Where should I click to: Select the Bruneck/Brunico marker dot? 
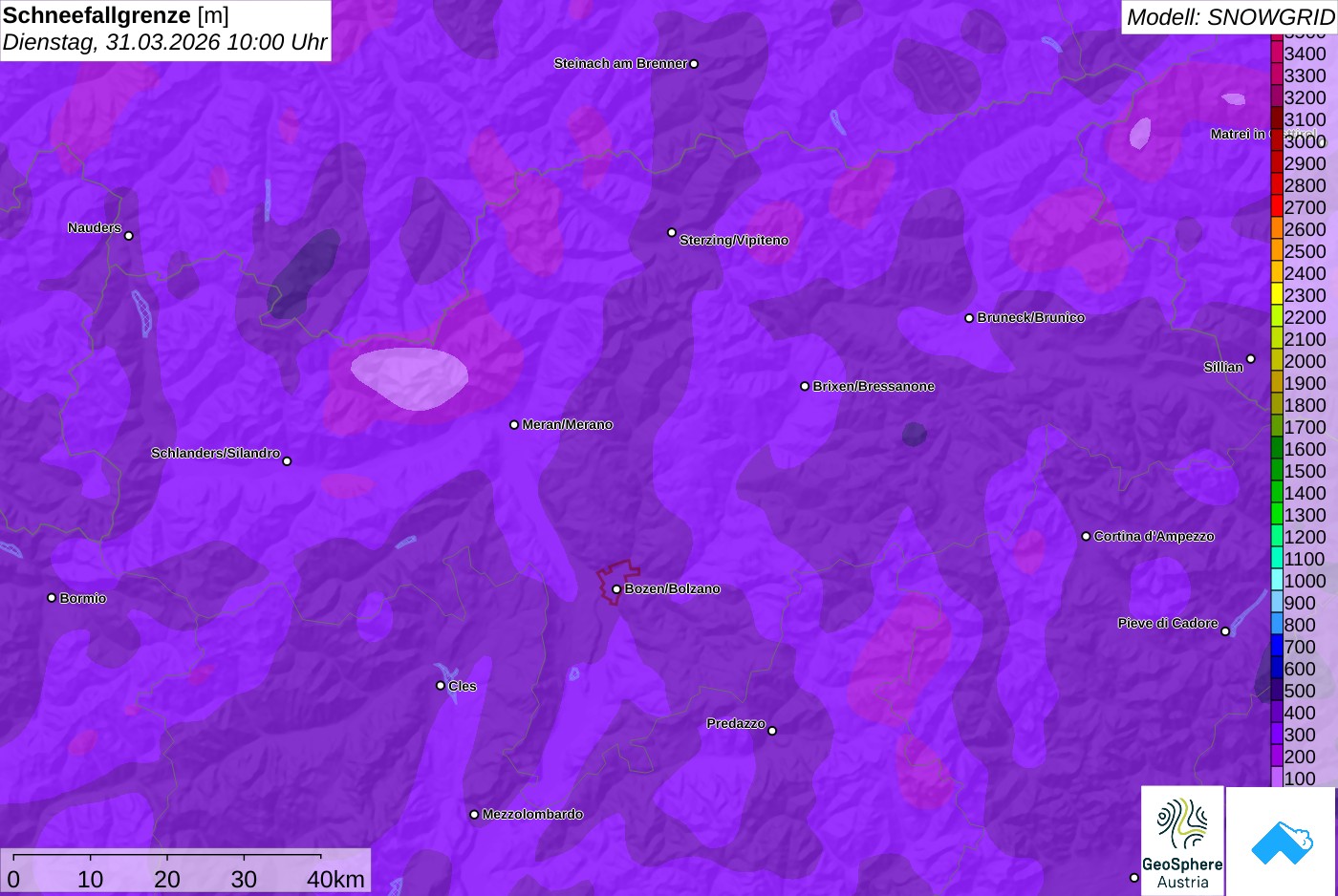pyautogui.click(x=969, y=318)
